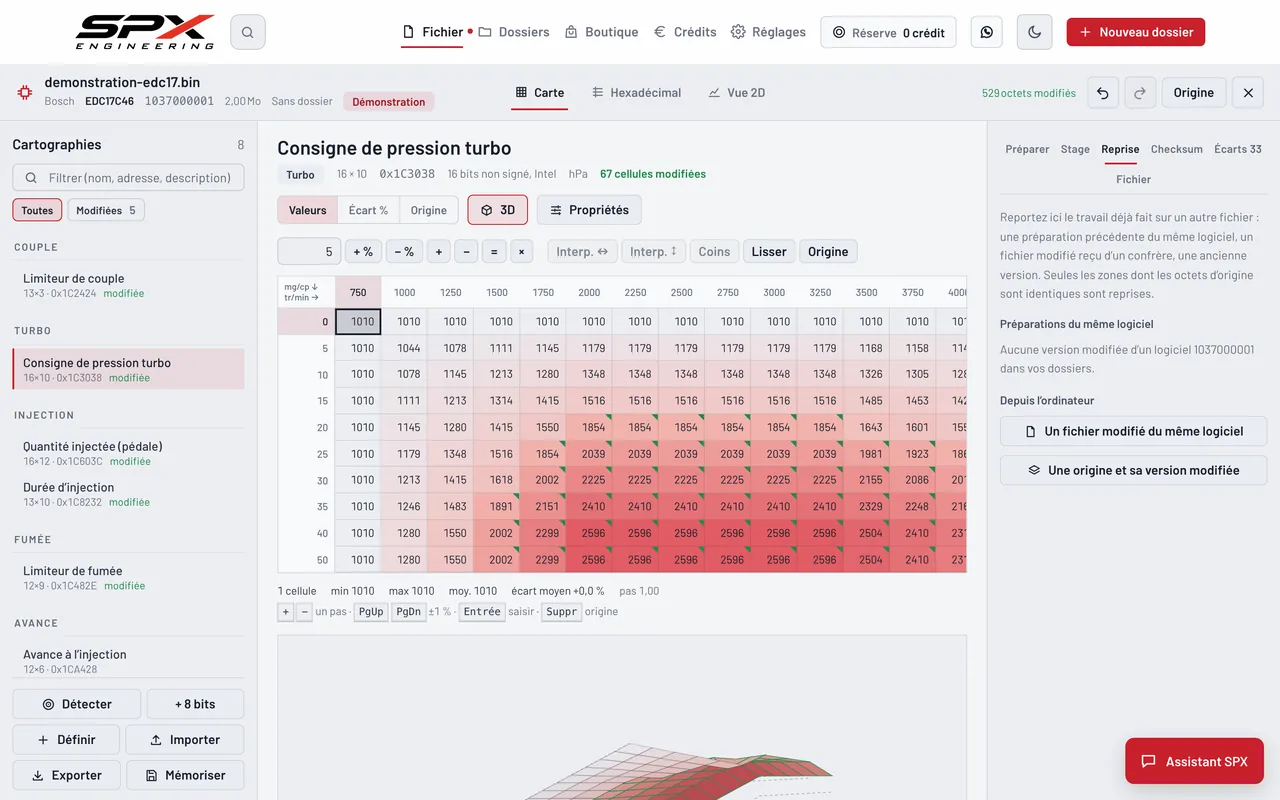Viewport: 1280px width, 800px height.
Task: Click the Mémoriser button
Action: click(x=185, y=775)
